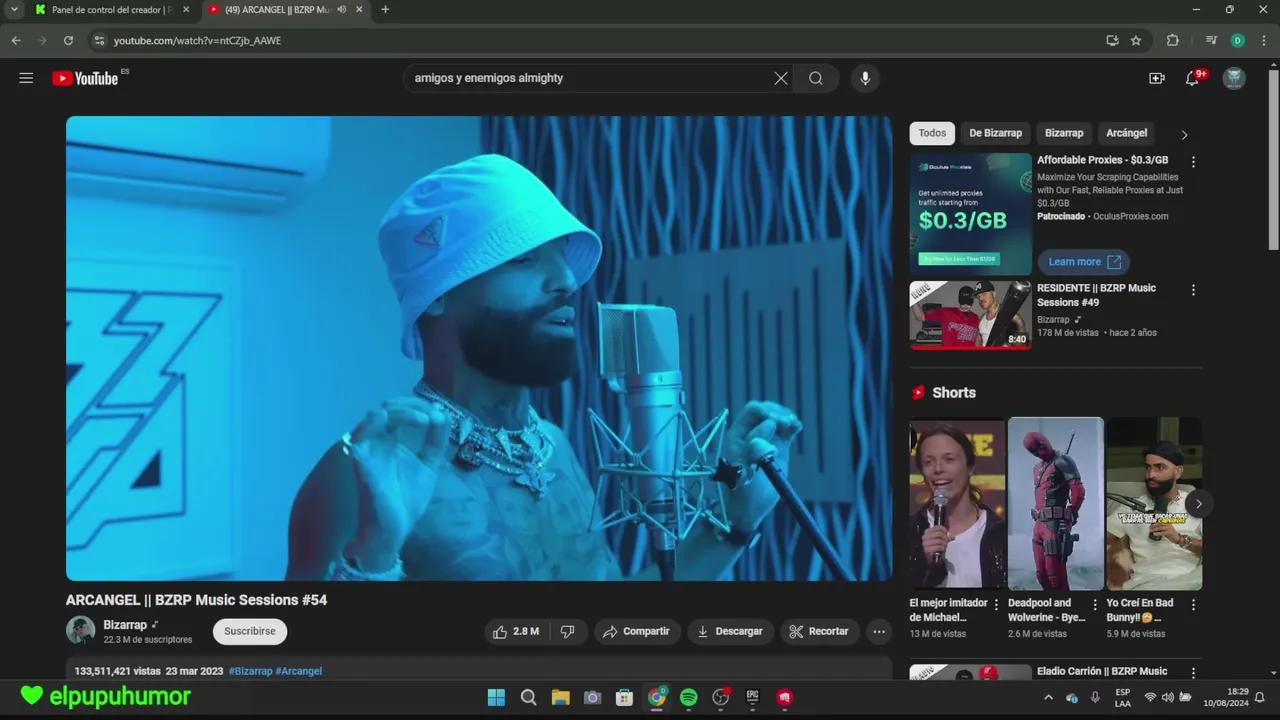Viewport: 1280px width, 720px height.
Task: Open the YouTube account avatar menu
Action: (1234, 78)
